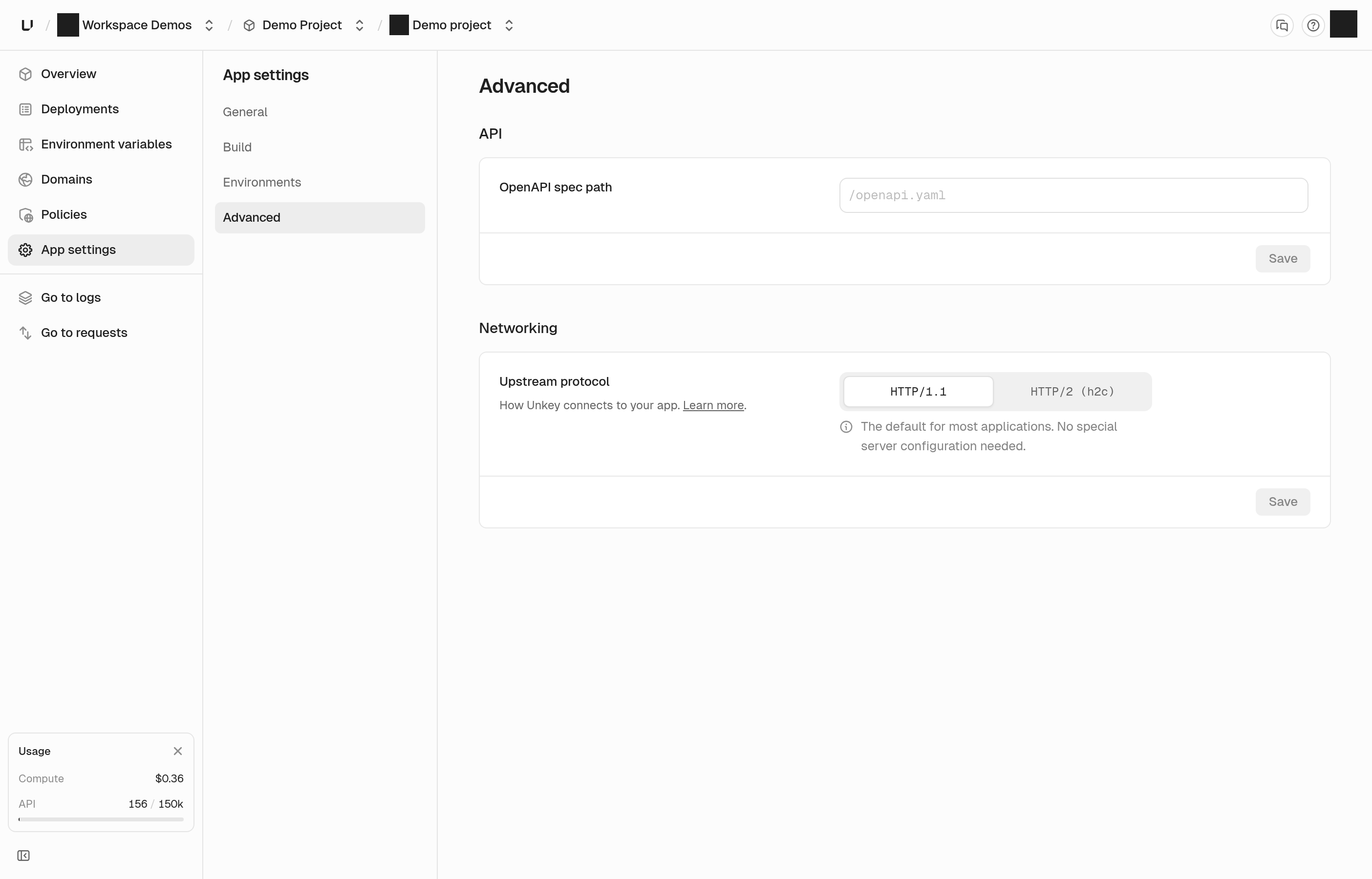Open Domains page label in the sidebar
Image resolution: width=1372 pixels, height=879 pixels.
(x=66, y=180)
